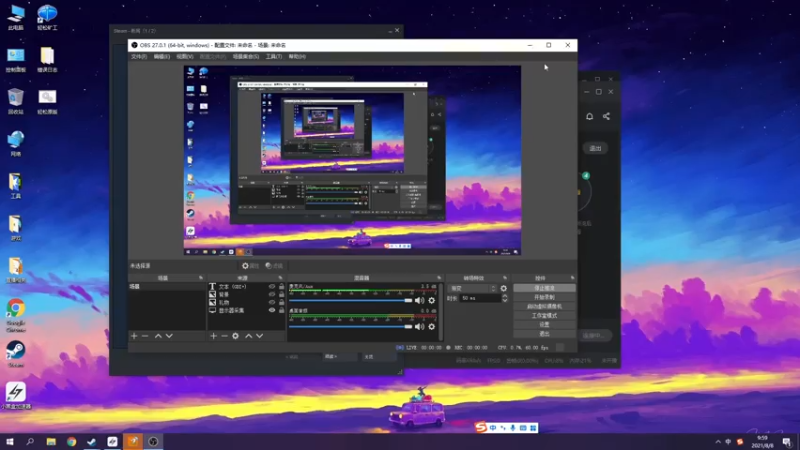800x450 pixels.
Task: Move the scene up with the arrow
Action: point(158,336)
